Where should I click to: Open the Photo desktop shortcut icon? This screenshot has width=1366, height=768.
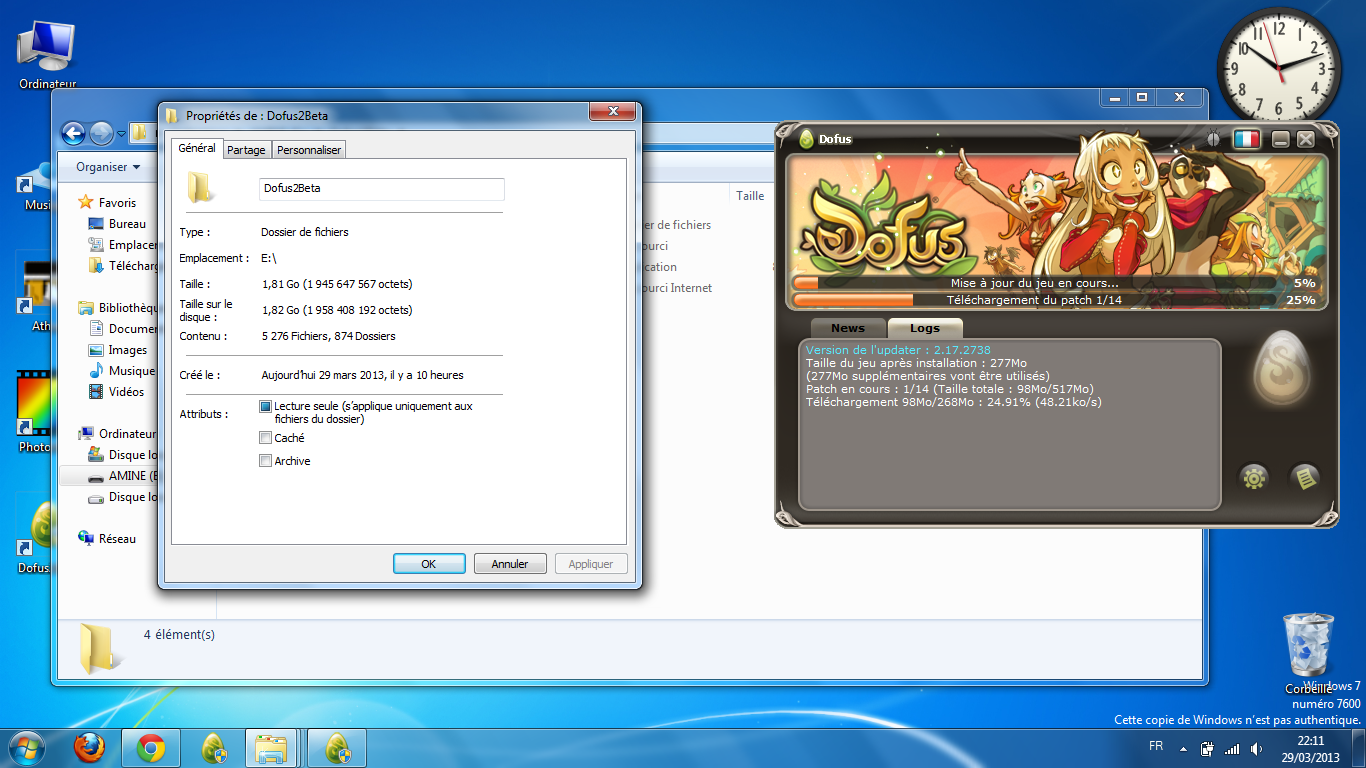click(x=35, y=412)
